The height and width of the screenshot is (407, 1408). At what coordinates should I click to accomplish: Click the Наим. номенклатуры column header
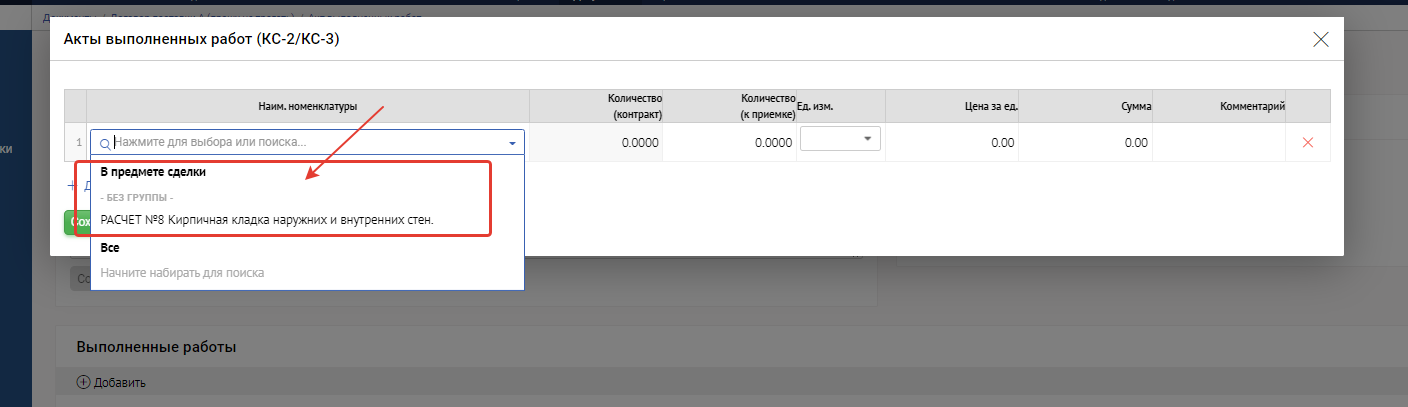307,106
